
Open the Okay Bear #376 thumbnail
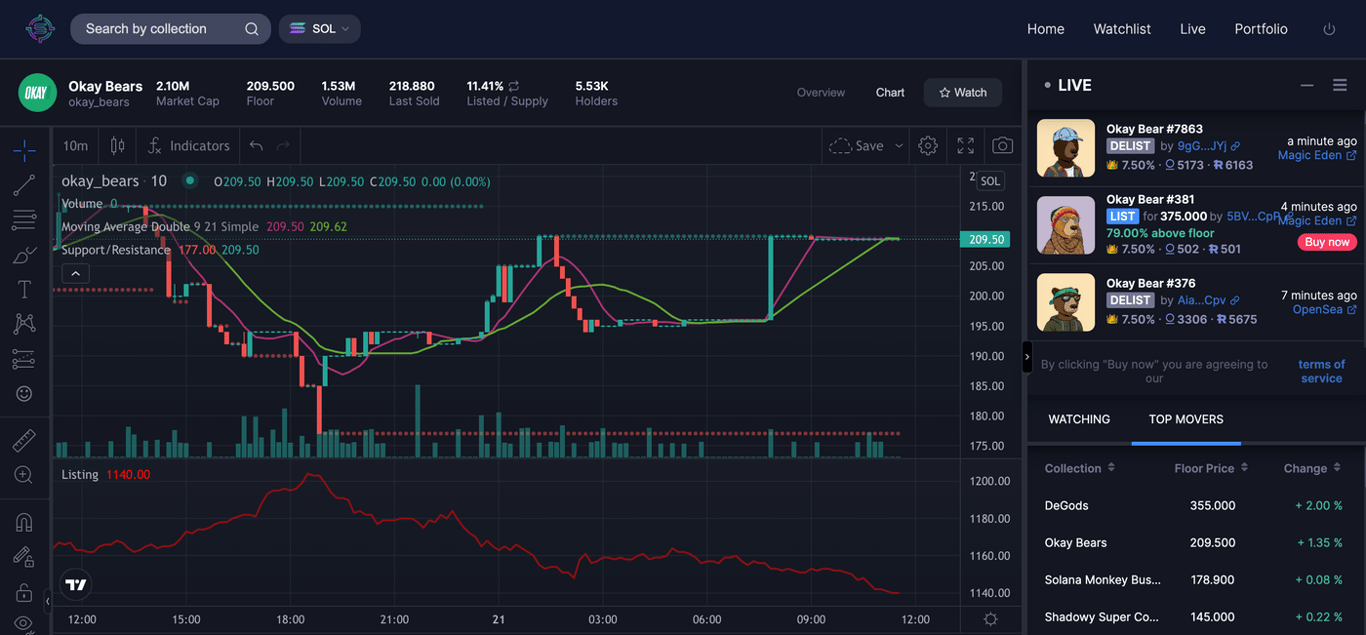[1066, 302]
